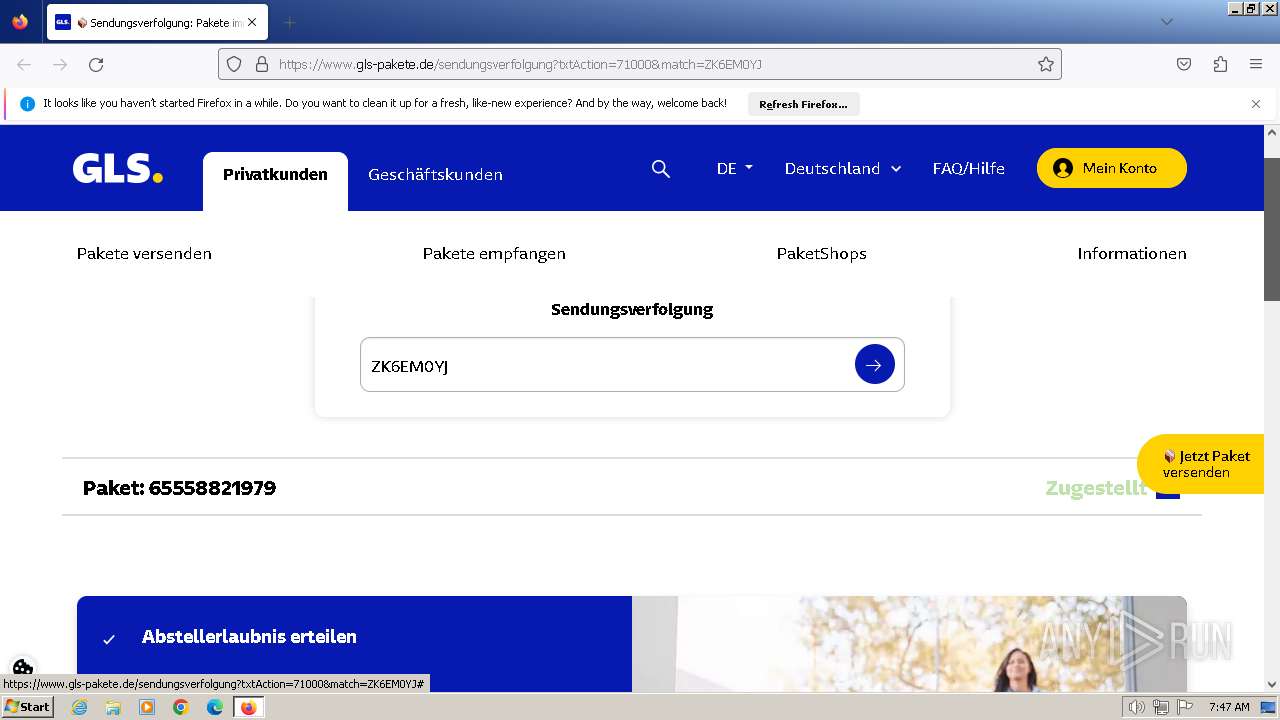Click the GLS logo

117,168
